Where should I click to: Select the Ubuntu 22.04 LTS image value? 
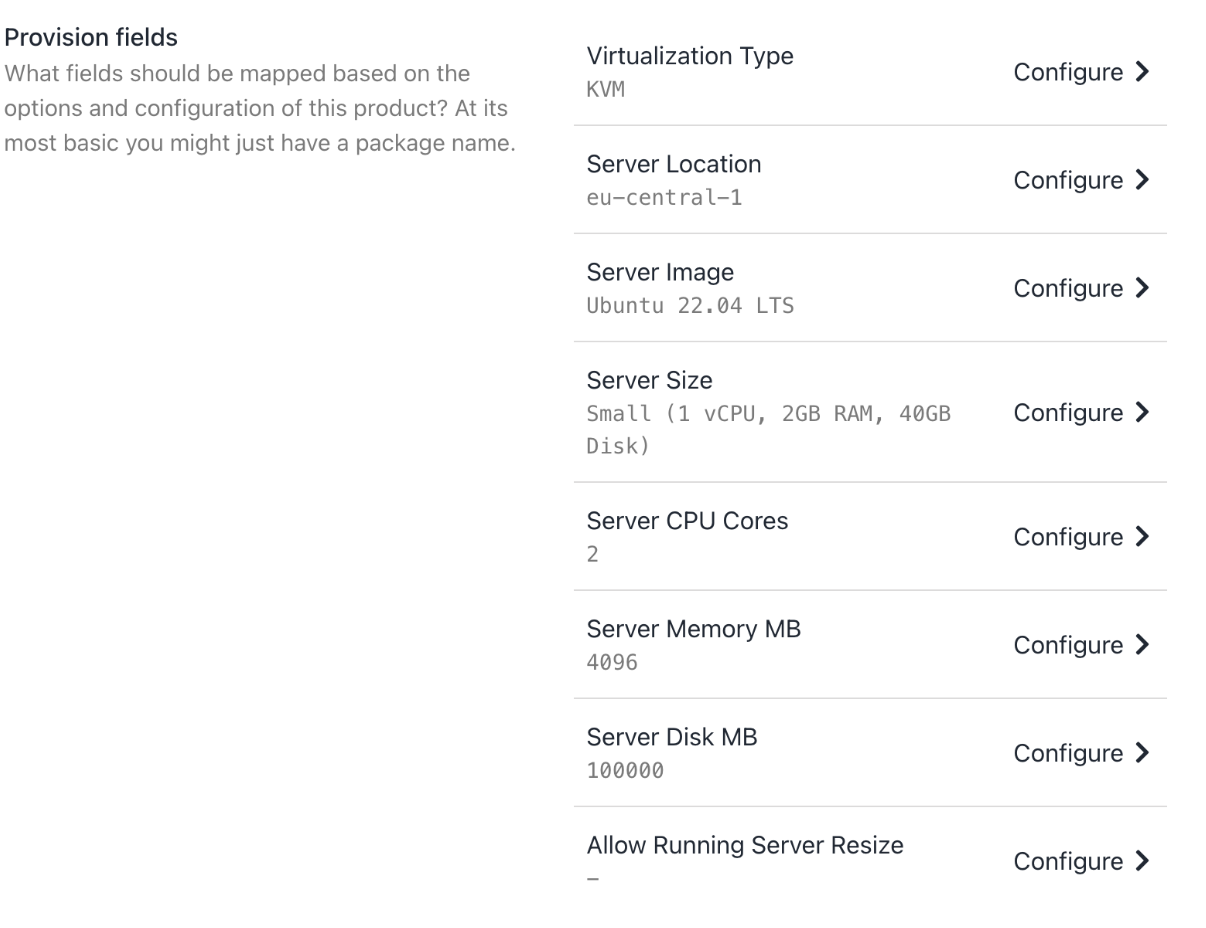click(x=689, y=306)
